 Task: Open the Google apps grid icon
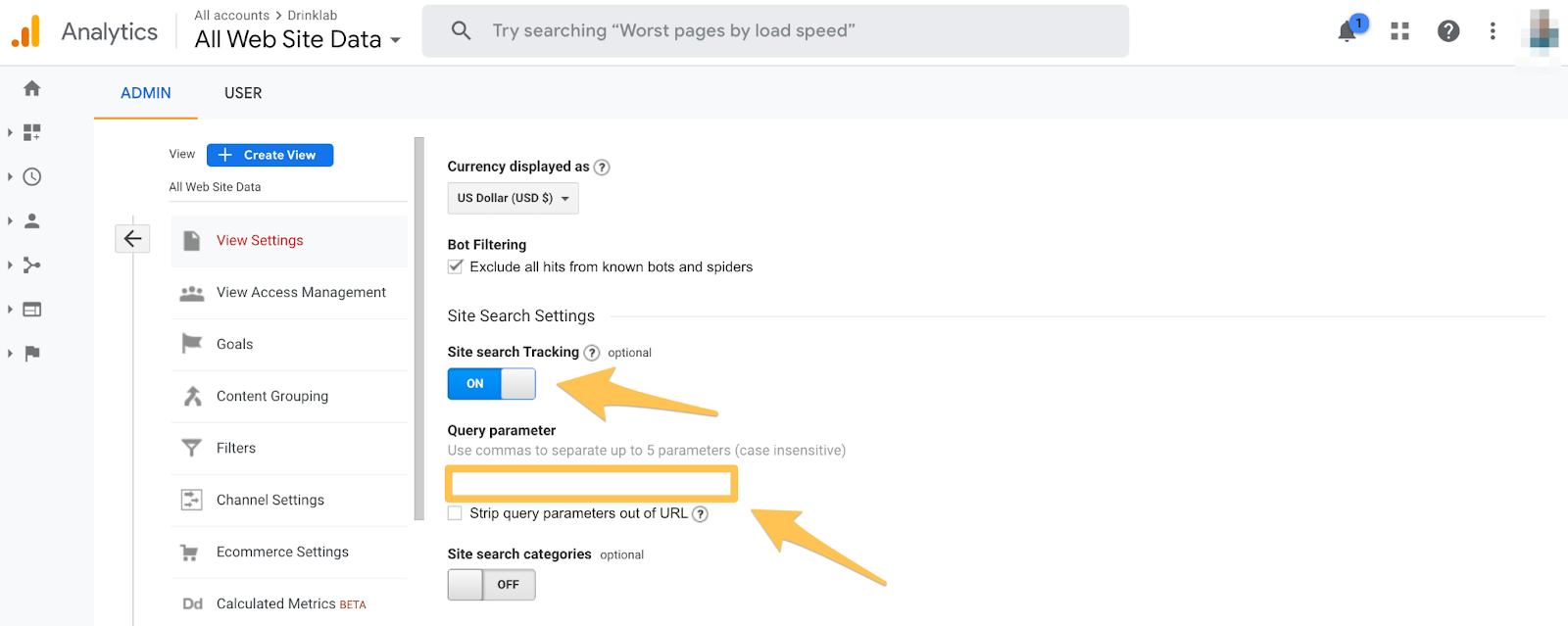click(x=1399, y=31)
